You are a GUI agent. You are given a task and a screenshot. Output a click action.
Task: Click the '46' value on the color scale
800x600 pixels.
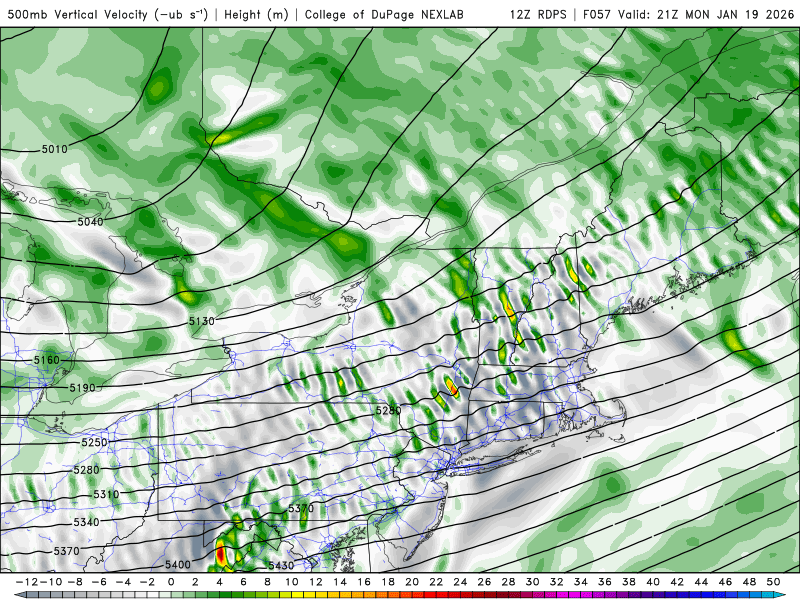click(725, 582)
